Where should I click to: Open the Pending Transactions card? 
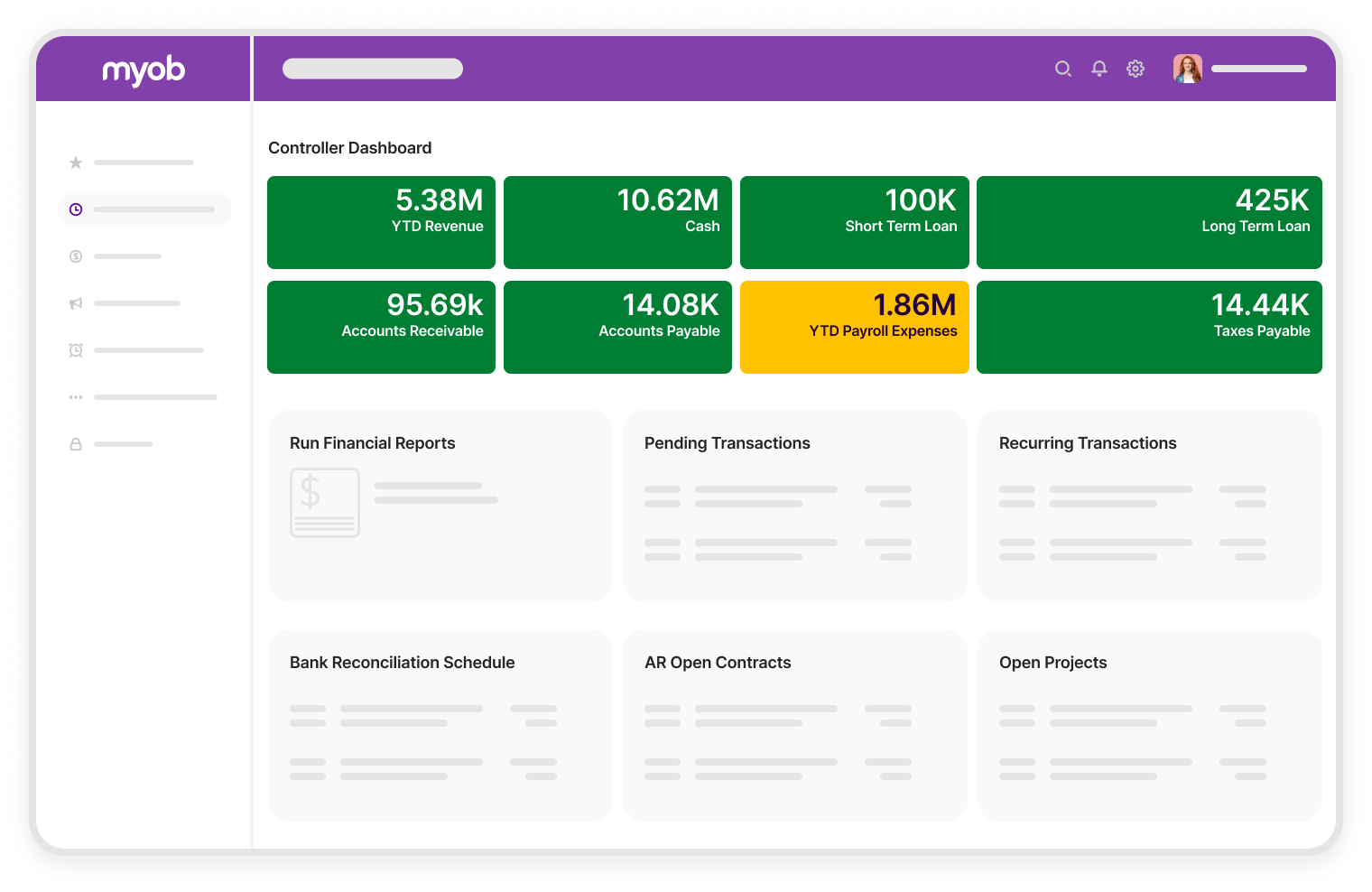click(x=794, y=506)
